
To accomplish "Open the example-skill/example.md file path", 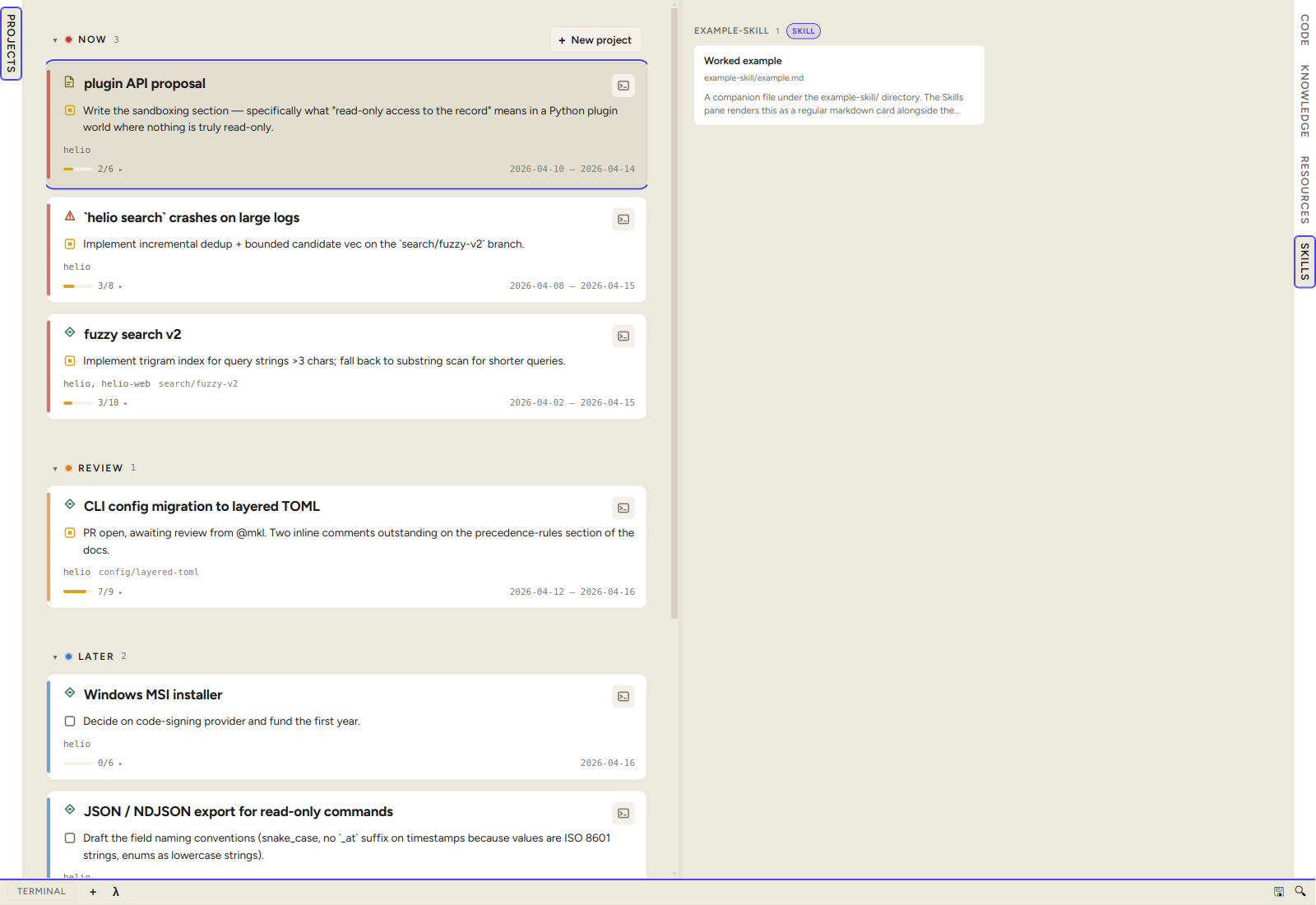I will tap(753, 78).
